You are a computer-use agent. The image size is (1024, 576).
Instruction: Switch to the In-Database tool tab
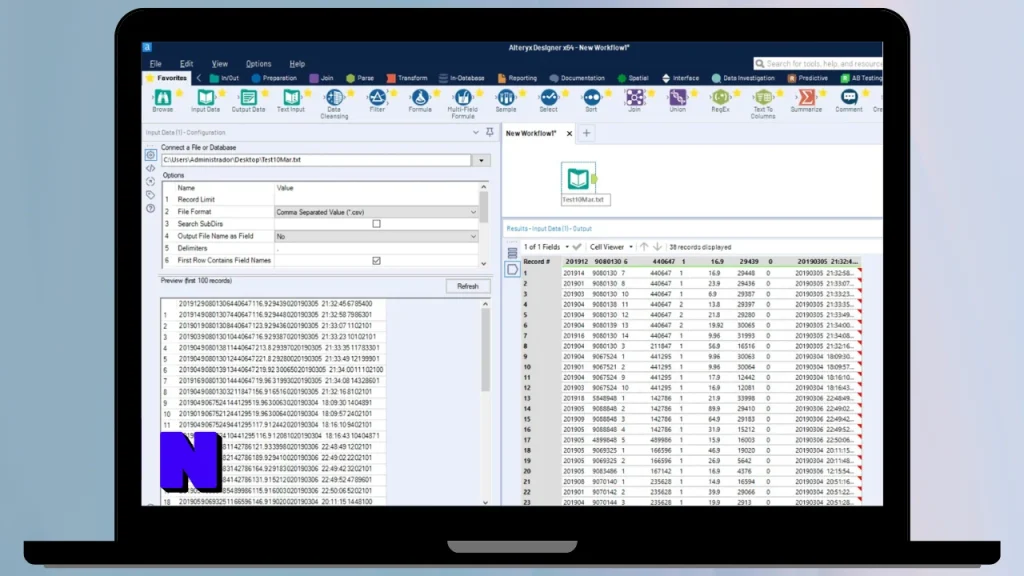tap(461, 78)
